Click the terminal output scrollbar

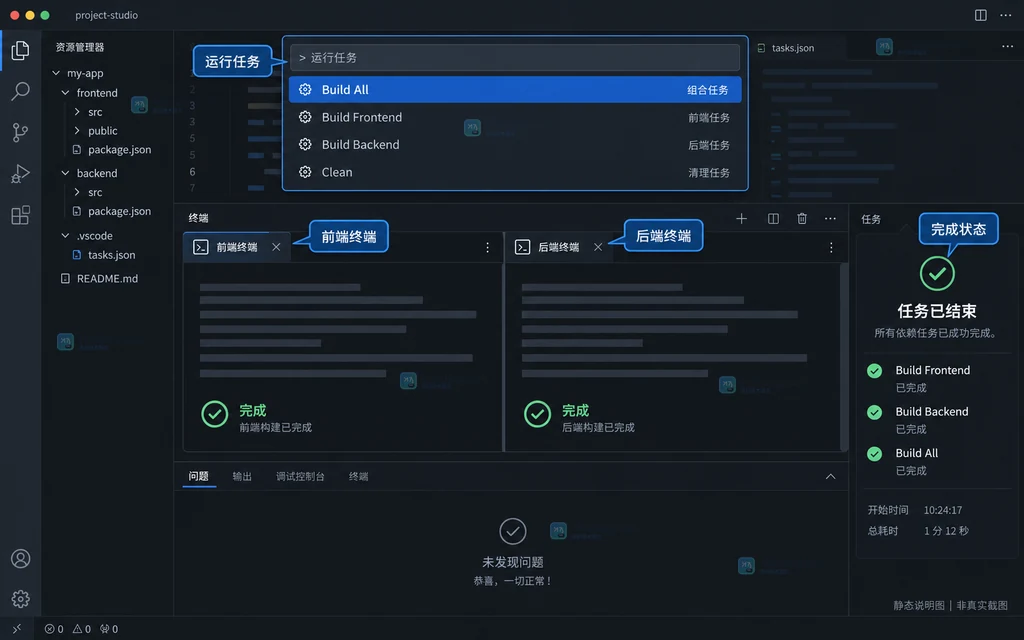pos(843,357)
